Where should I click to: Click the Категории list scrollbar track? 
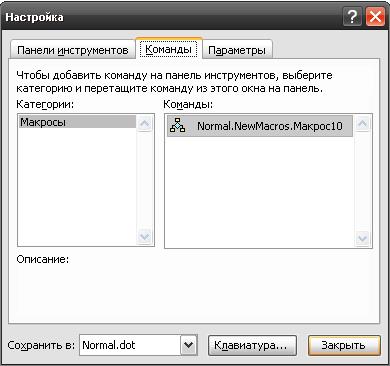[145, 180]
